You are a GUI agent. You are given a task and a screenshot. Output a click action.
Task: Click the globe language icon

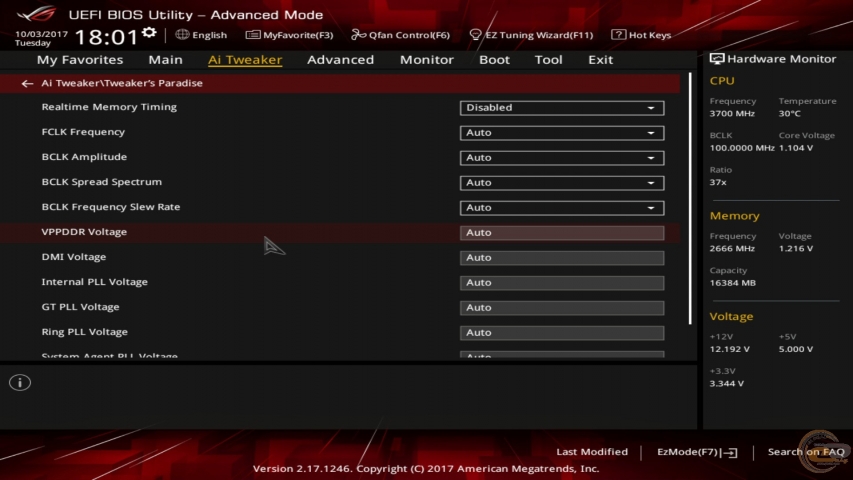(182, 35)
